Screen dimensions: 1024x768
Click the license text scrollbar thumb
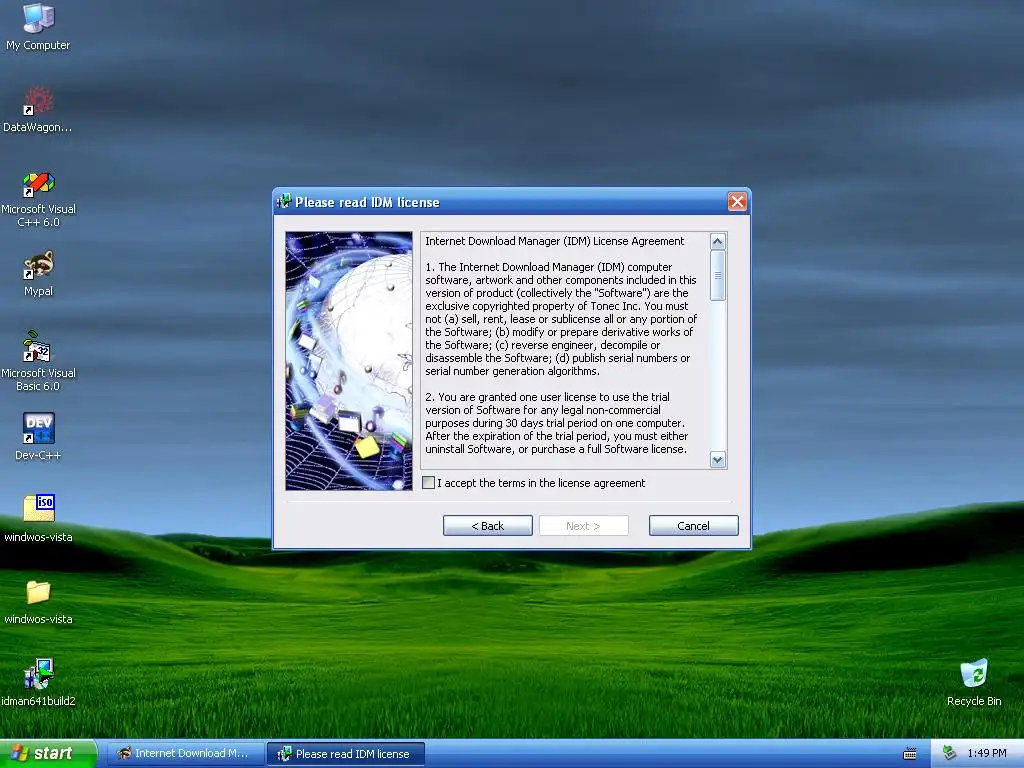tap(717, 276)
